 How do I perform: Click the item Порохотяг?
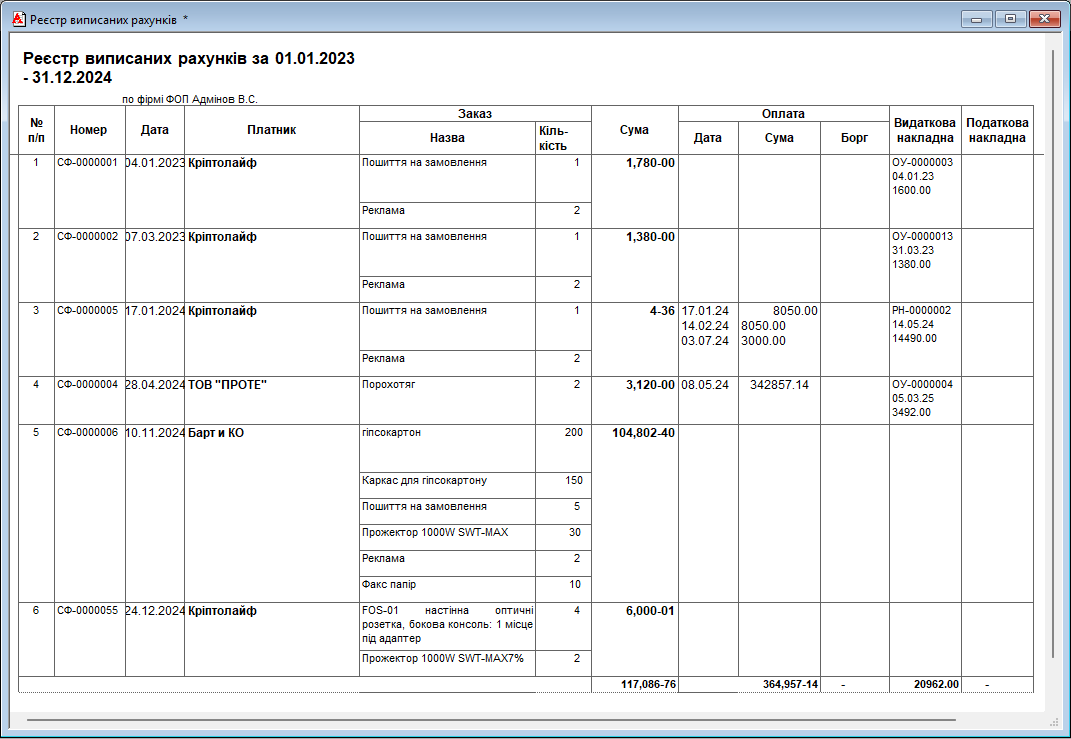tap(389, 385)
